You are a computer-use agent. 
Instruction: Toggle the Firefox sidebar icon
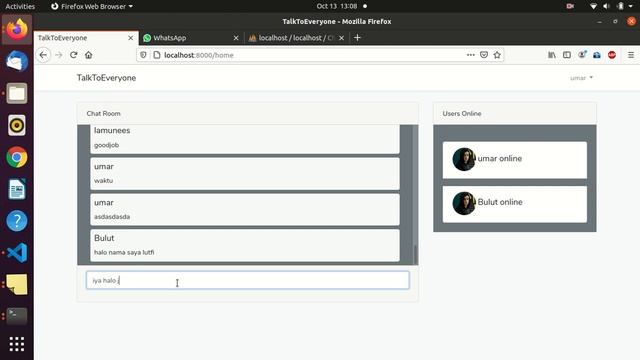(x=567, y=55)
